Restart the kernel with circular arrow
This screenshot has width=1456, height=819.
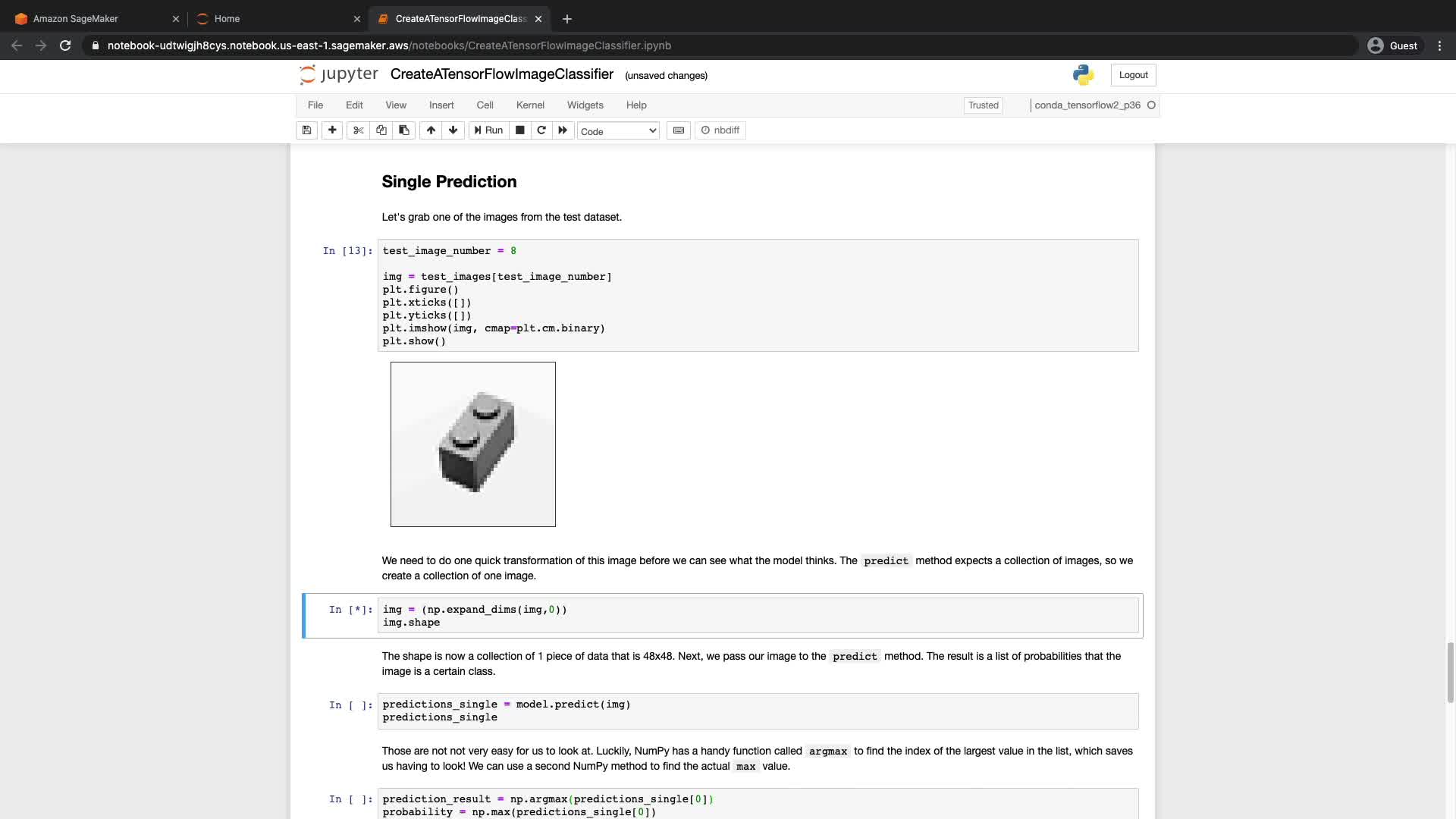click(541, 130)
